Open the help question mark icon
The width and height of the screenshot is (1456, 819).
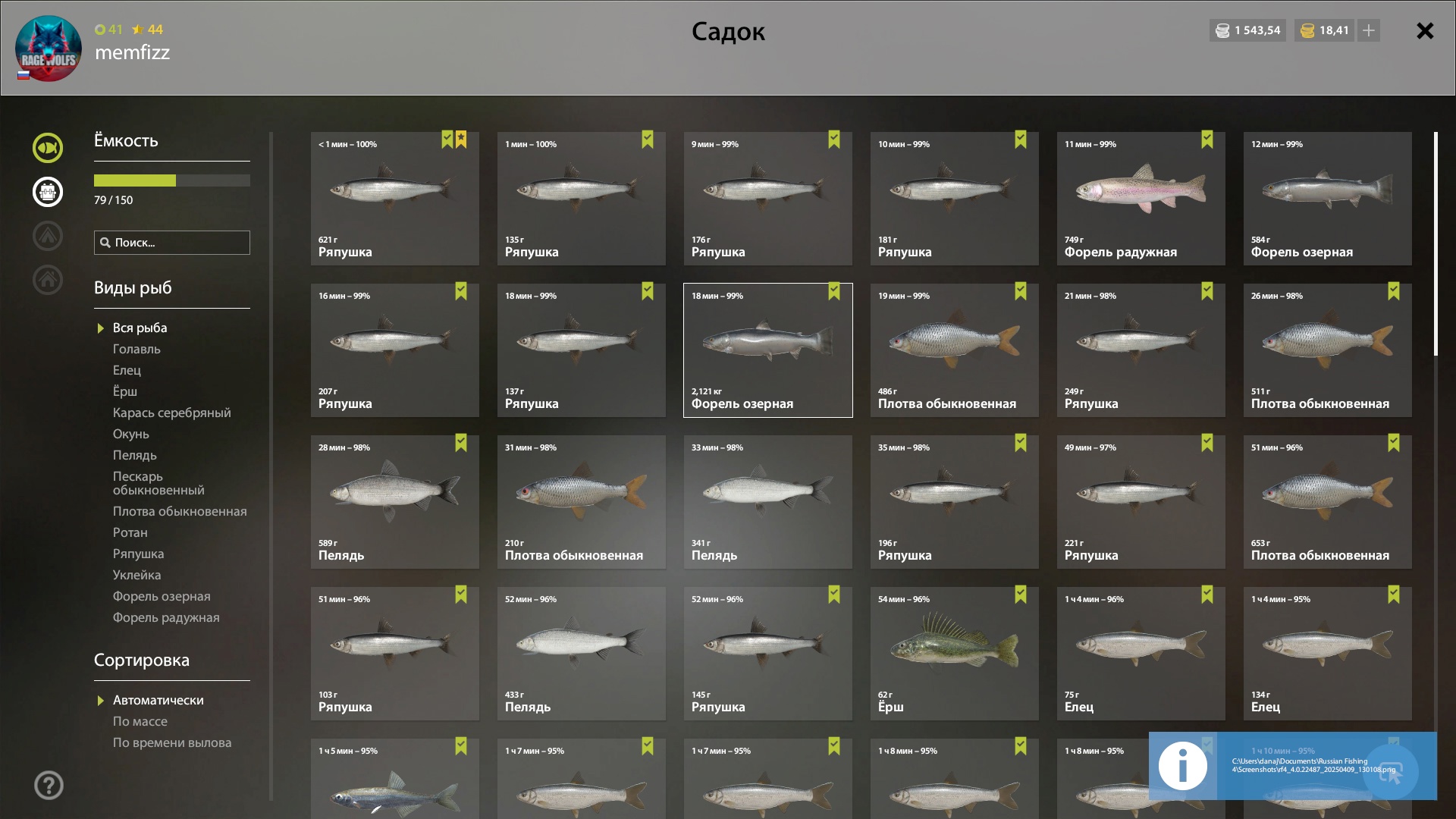point(49,786)
